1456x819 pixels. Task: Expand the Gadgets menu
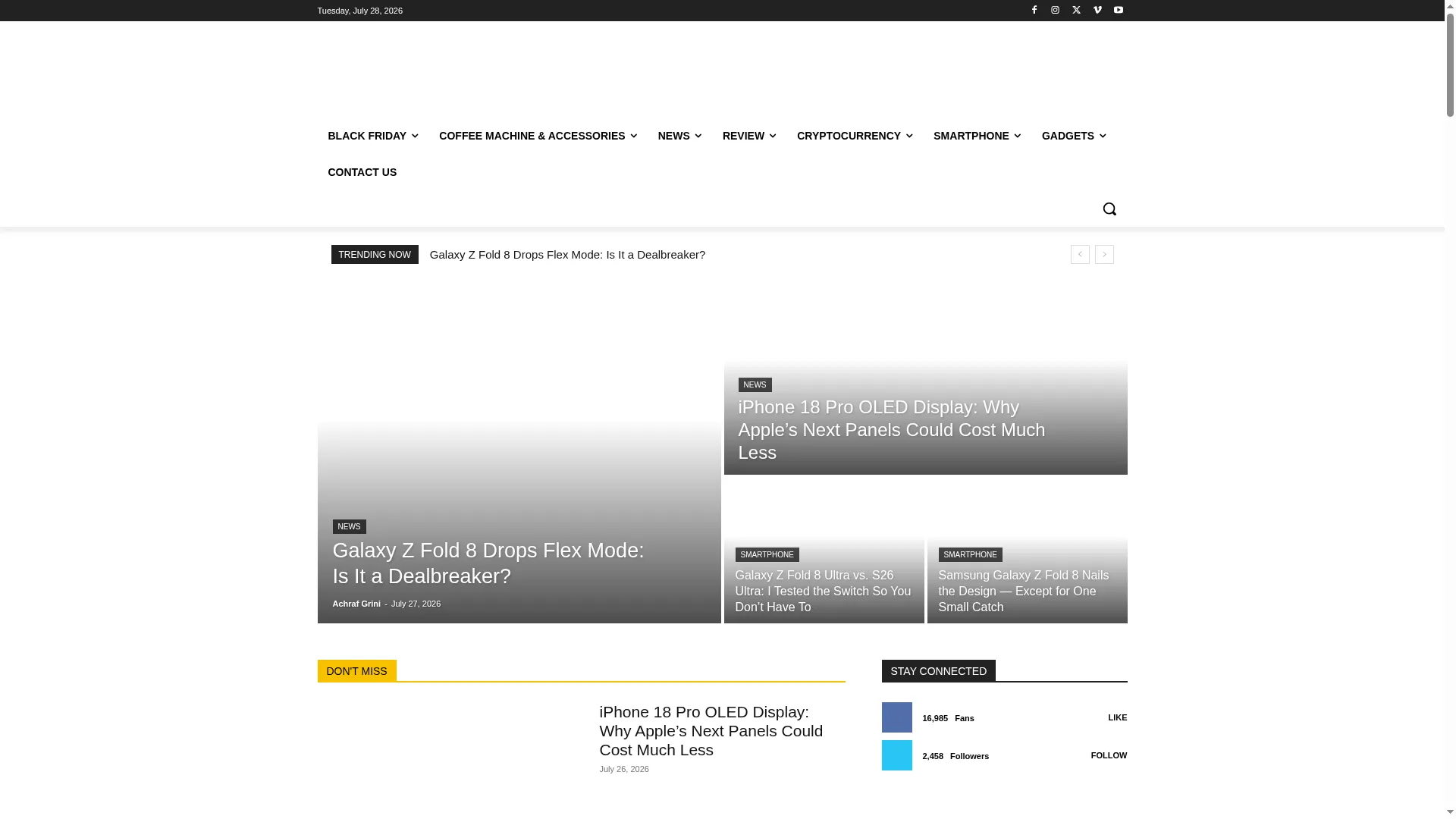(1073, 136)
